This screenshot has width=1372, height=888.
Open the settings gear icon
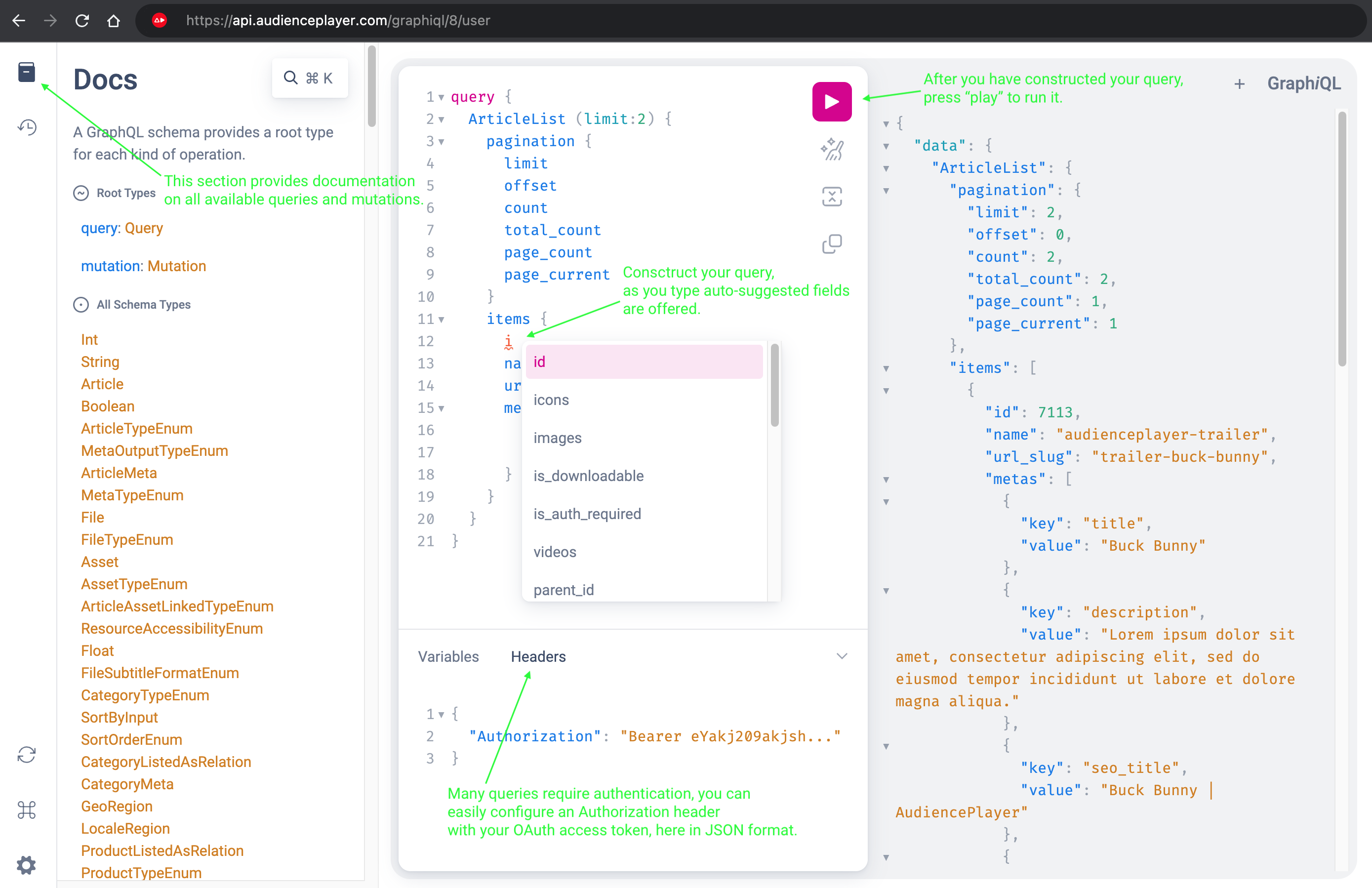pyautogui.click(x=27, y=864)
